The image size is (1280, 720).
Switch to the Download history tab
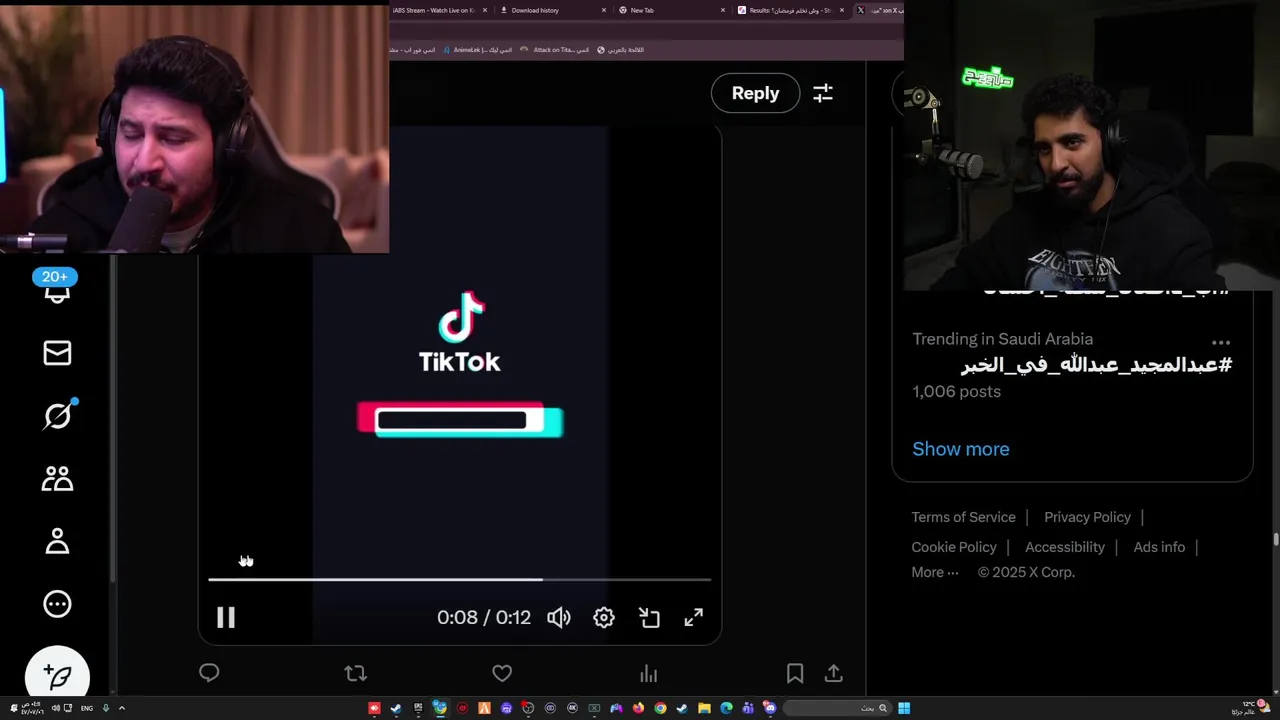coord(548,10)
